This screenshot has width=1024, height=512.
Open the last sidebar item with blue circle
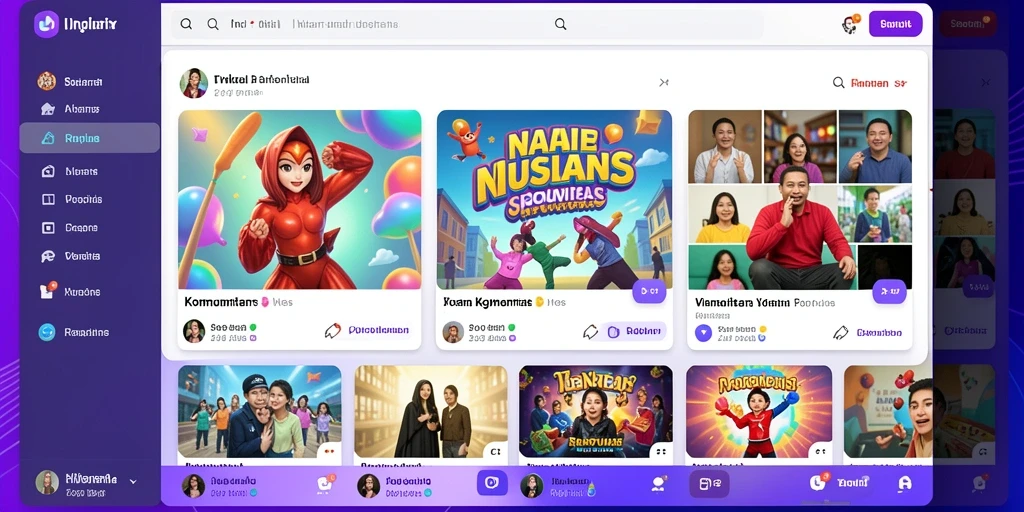pyautogui.click(x=73, y=332)
